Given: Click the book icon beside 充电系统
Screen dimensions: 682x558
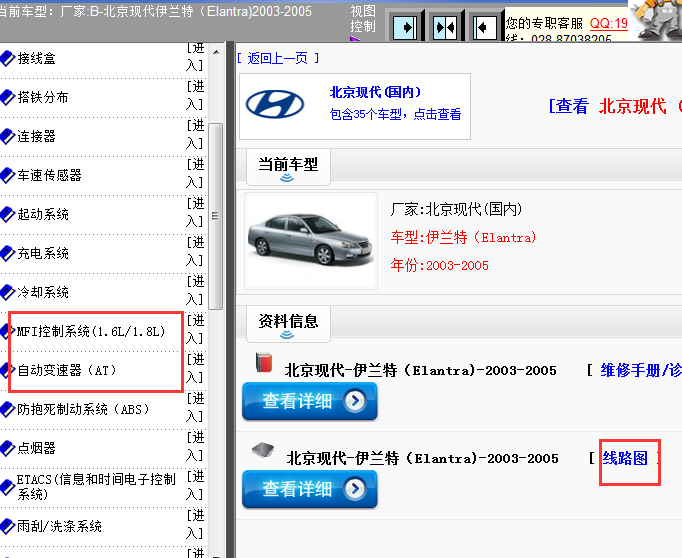Looking at the screenshot, I should (x=7, y=253).
